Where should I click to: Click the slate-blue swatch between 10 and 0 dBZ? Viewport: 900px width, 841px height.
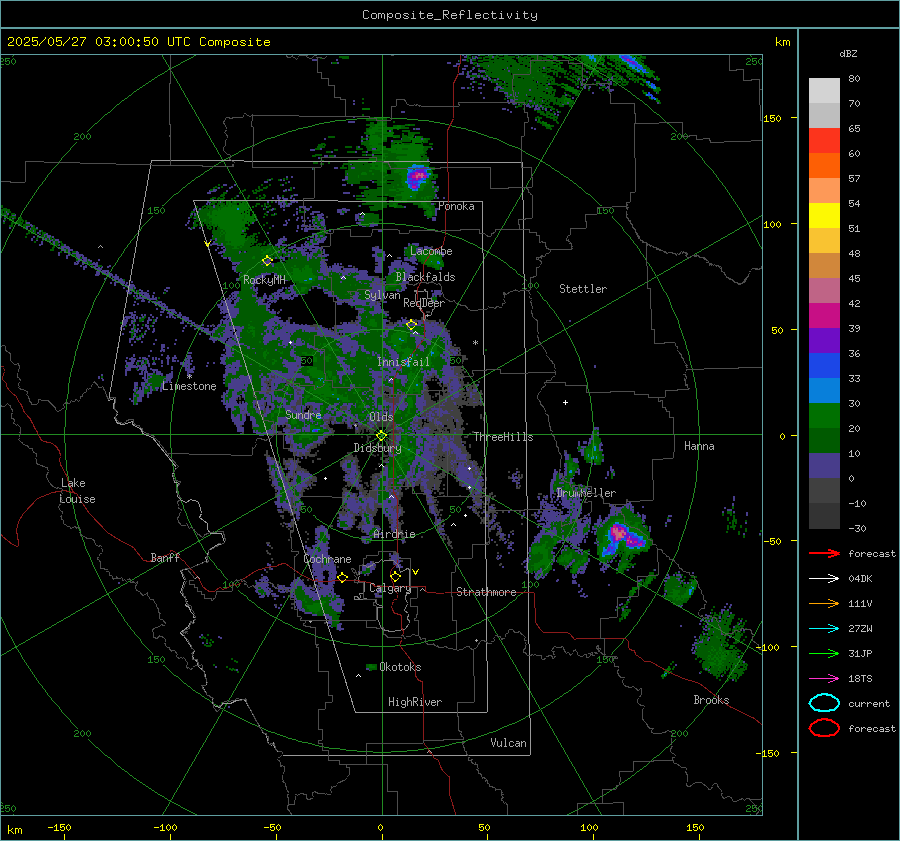824,466
